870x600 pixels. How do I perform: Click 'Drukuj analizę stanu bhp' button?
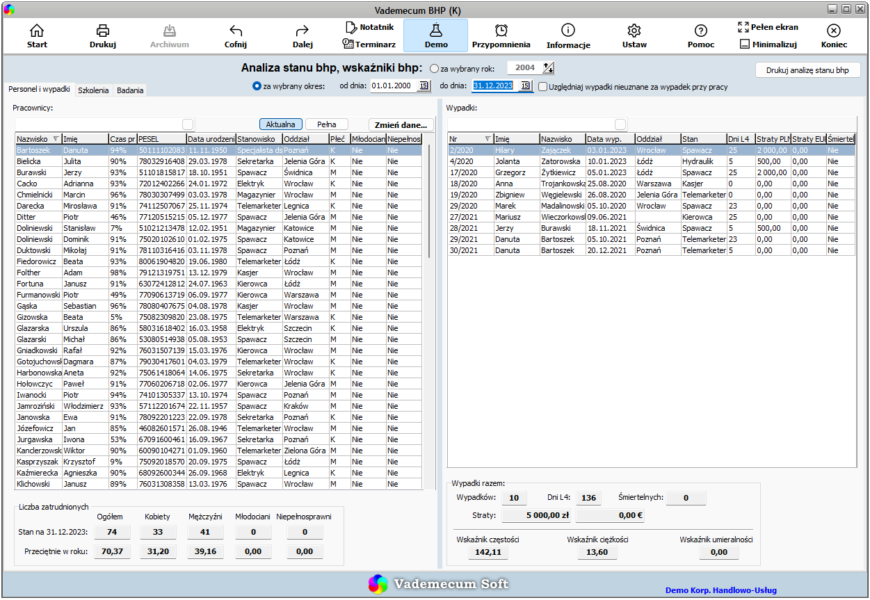coord(807,70)
